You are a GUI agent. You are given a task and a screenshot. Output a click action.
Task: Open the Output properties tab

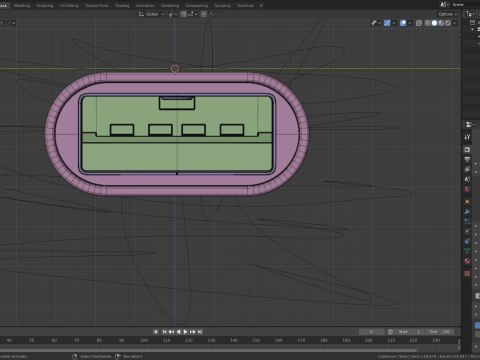(x=467, y=159)
